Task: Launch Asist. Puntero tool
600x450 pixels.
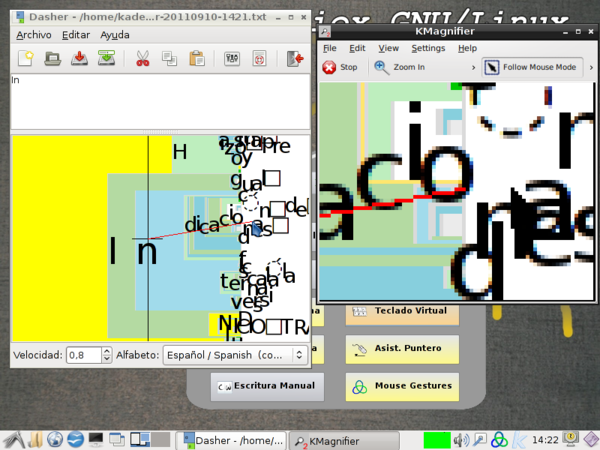Action: (402, 349)
